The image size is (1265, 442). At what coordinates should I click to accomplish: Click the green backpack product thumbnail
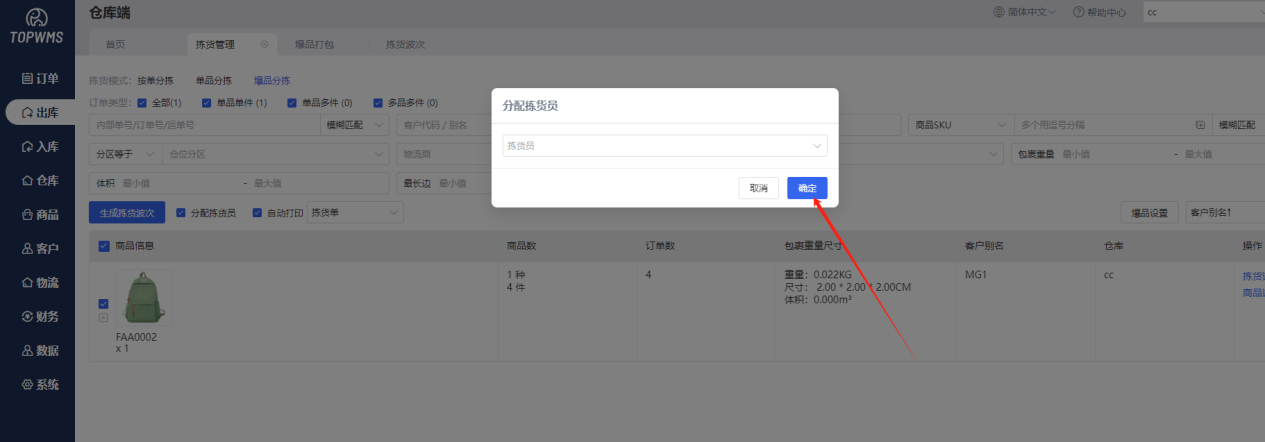click(x=144, y=298)
